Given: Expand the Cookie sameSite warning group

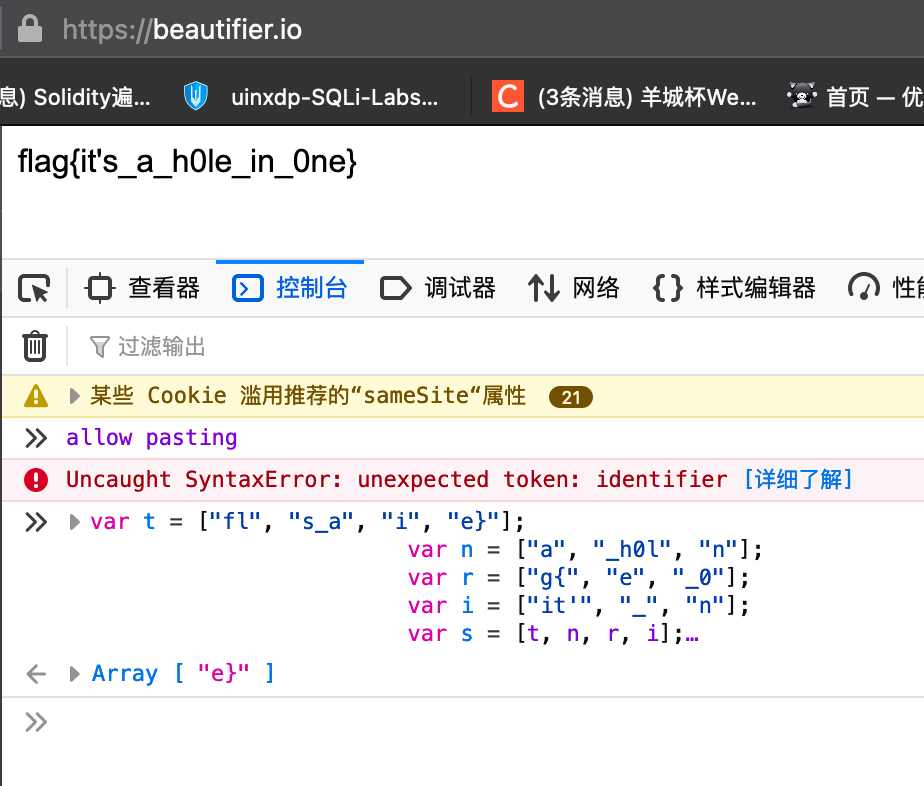Looking at the screenshot, I should pyautogui.click(x=75, y=396).
